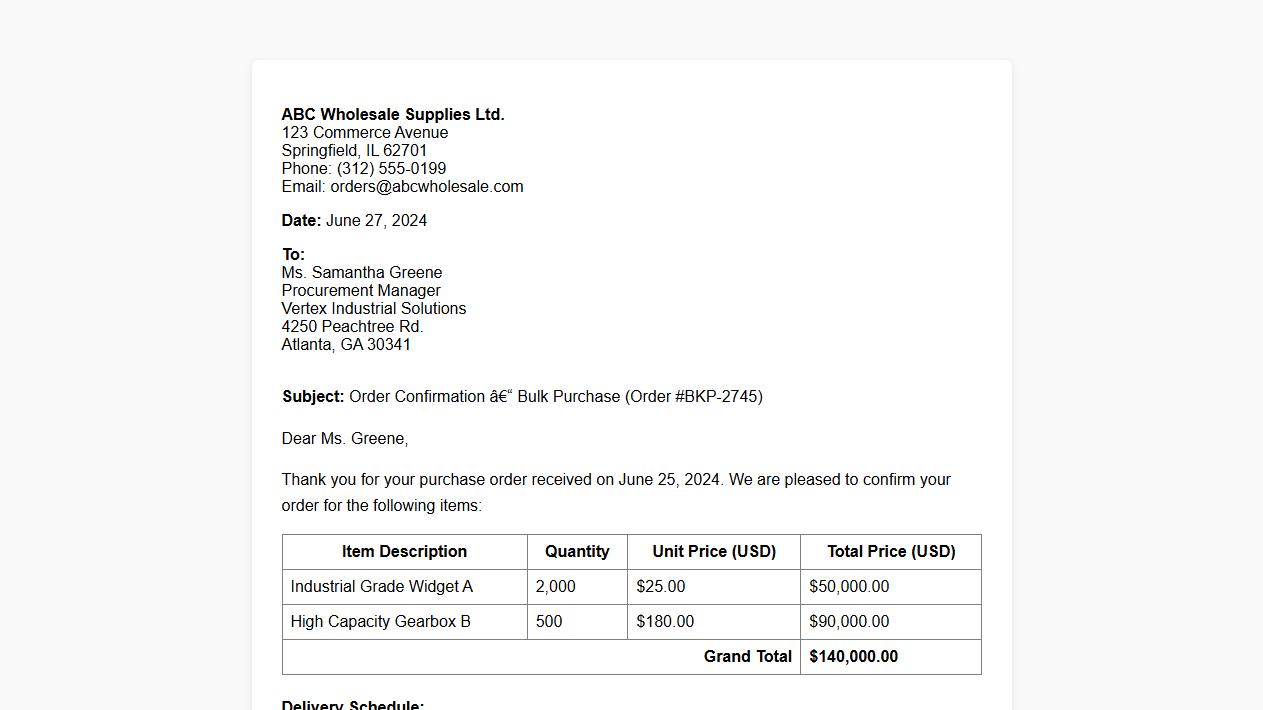Click the Subject line with order number

coord(522,397)
